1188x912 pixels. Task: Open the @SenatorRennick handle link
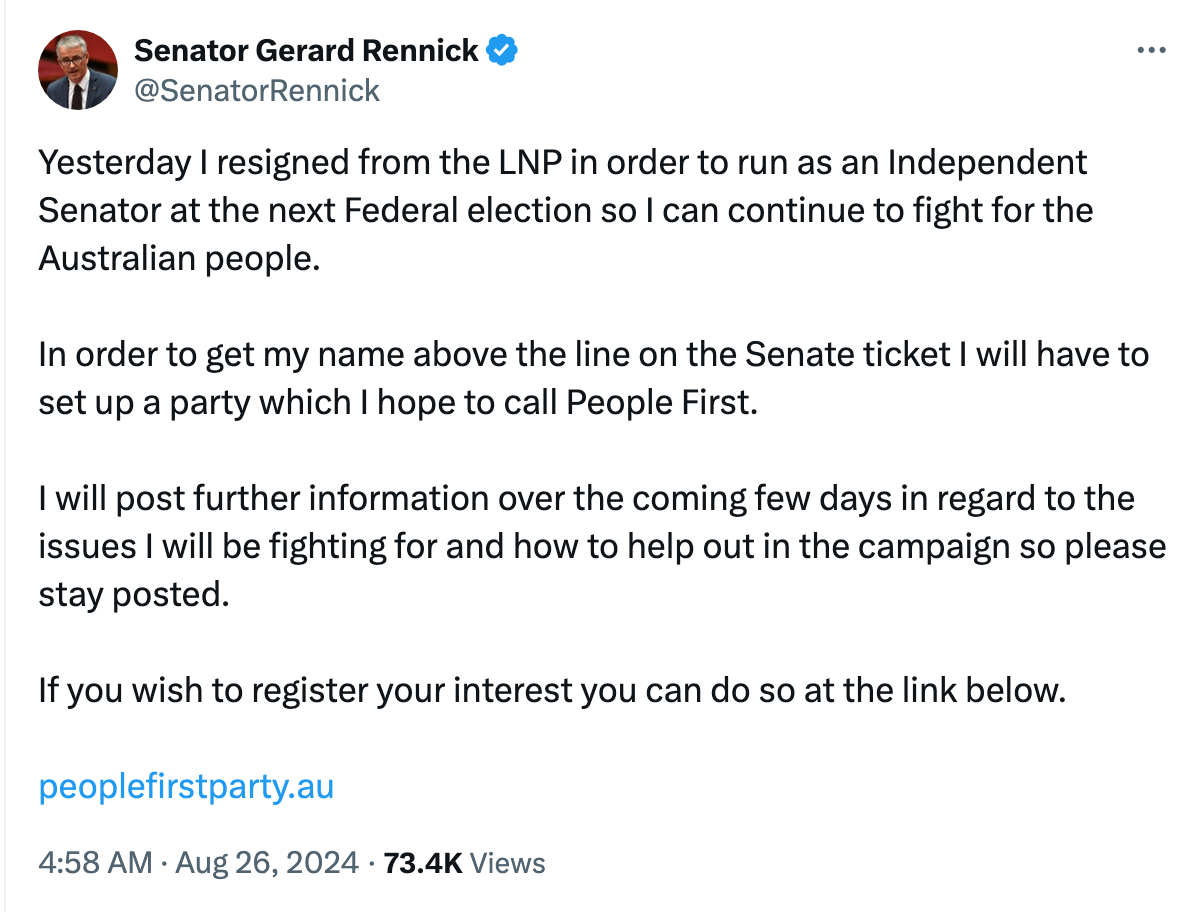point(257,91)
